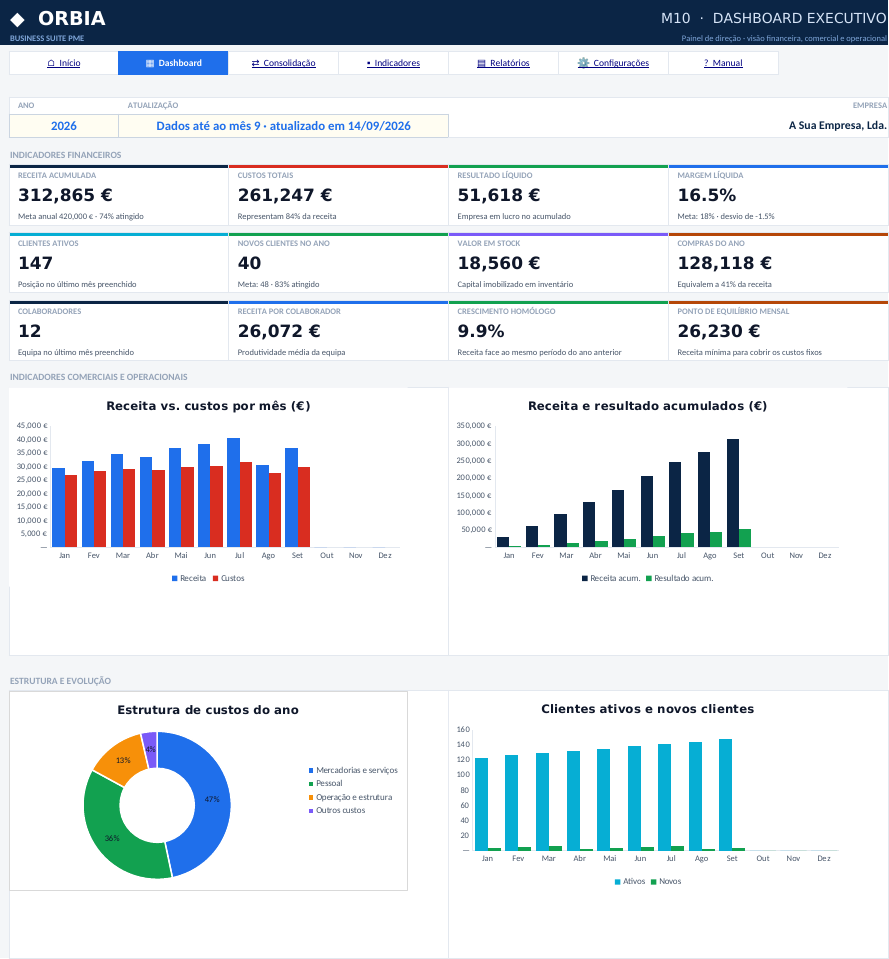Screen dimensions: 889x959
Task: Click the Pessoal legend entry
Action: point(325,783)
